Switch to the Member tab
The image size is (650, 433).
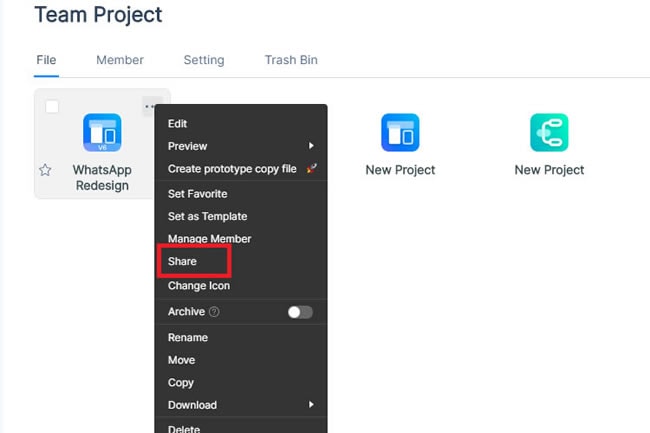pyautogui.click(x=120, y=60)
